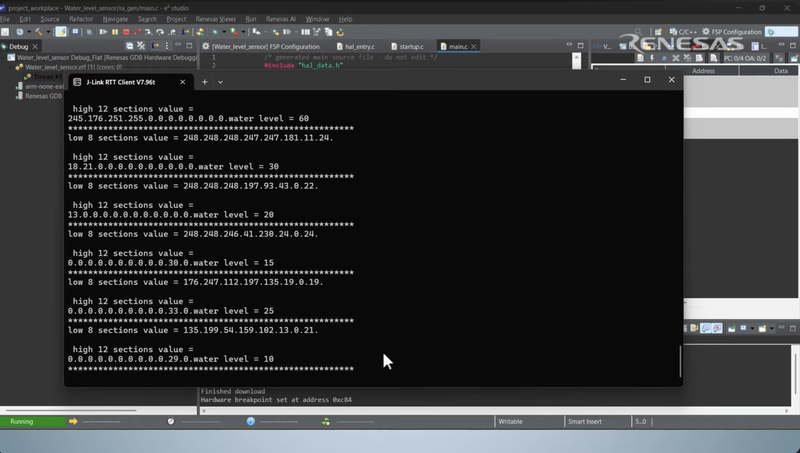Click the Remove All Terminated icon in Debug view
The image size is (800, 453).
click(x=141, y=46)
